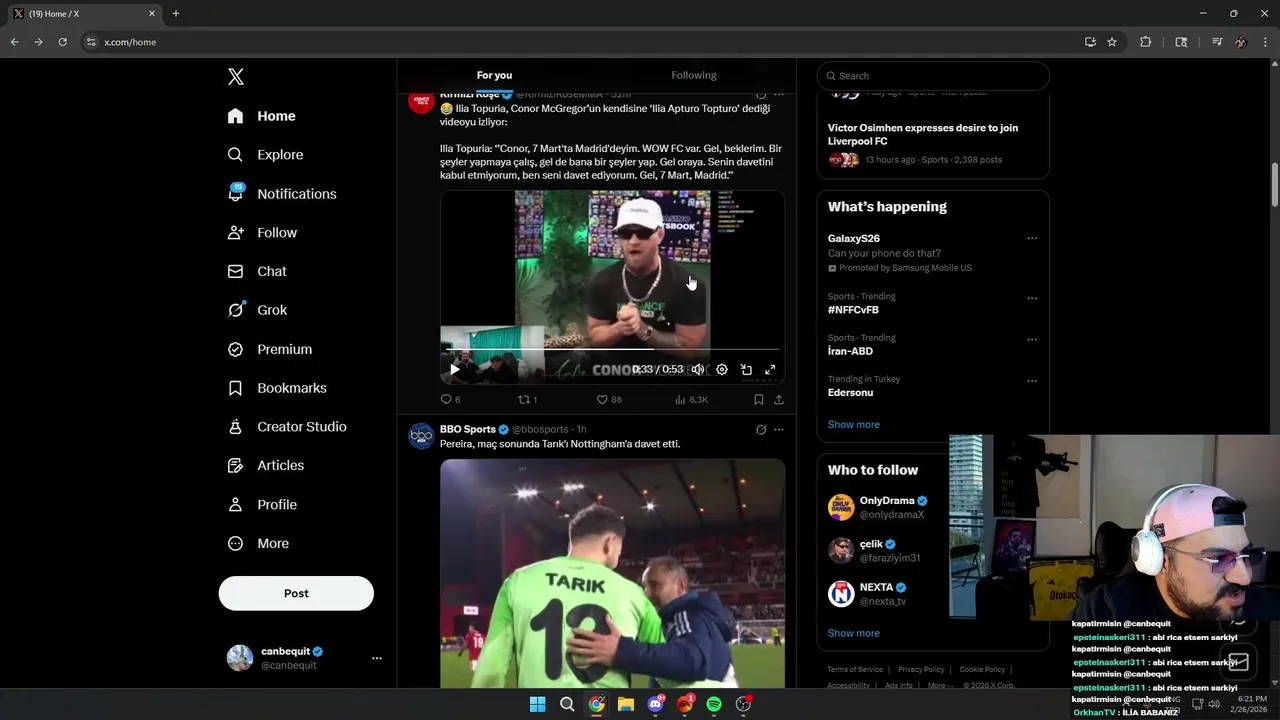Bookmark this page with star icon

[1112, 42]
